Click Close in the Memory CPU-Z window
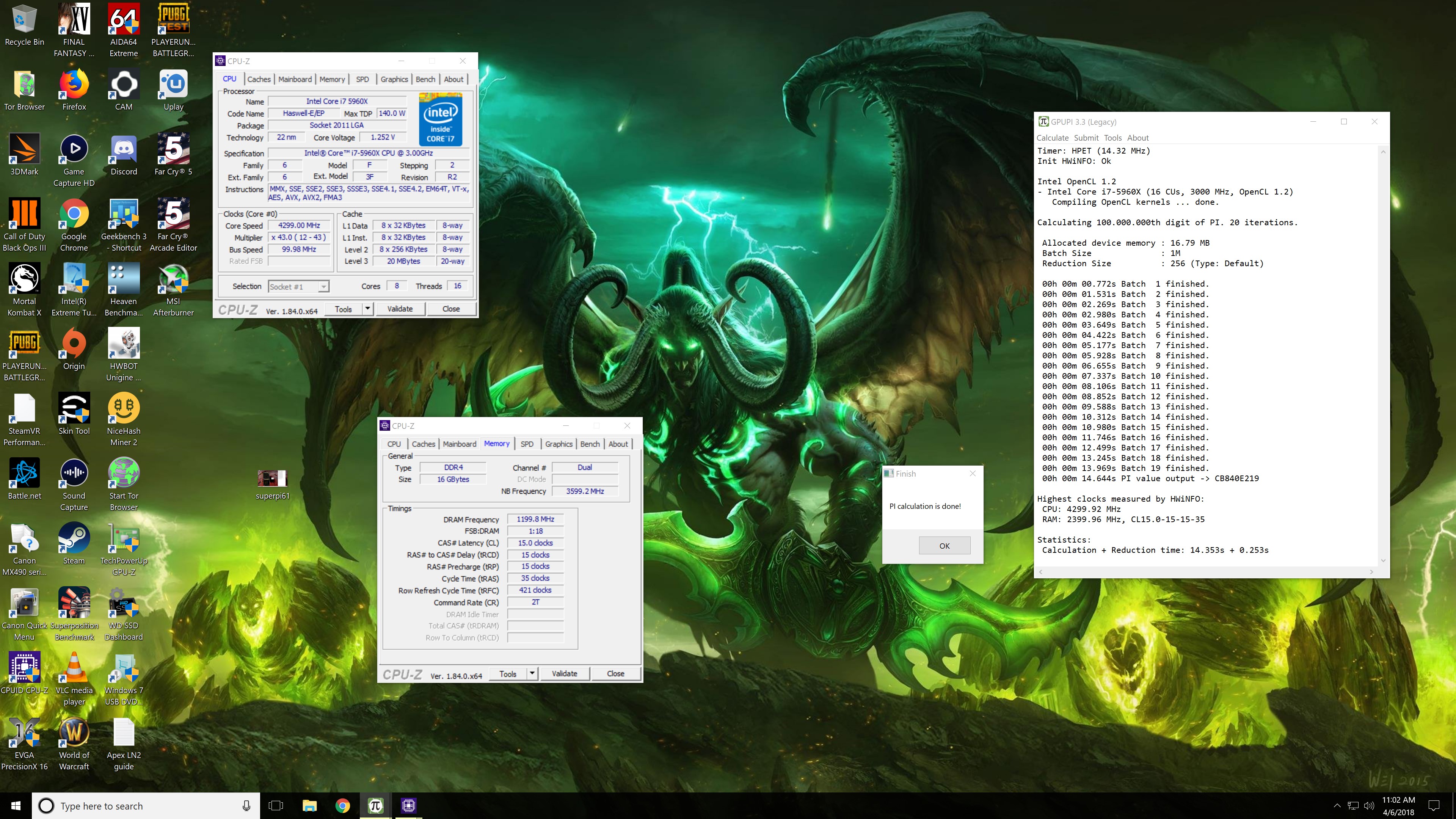This screenshot has height=819, width=1456. click(x=615, y=673)
